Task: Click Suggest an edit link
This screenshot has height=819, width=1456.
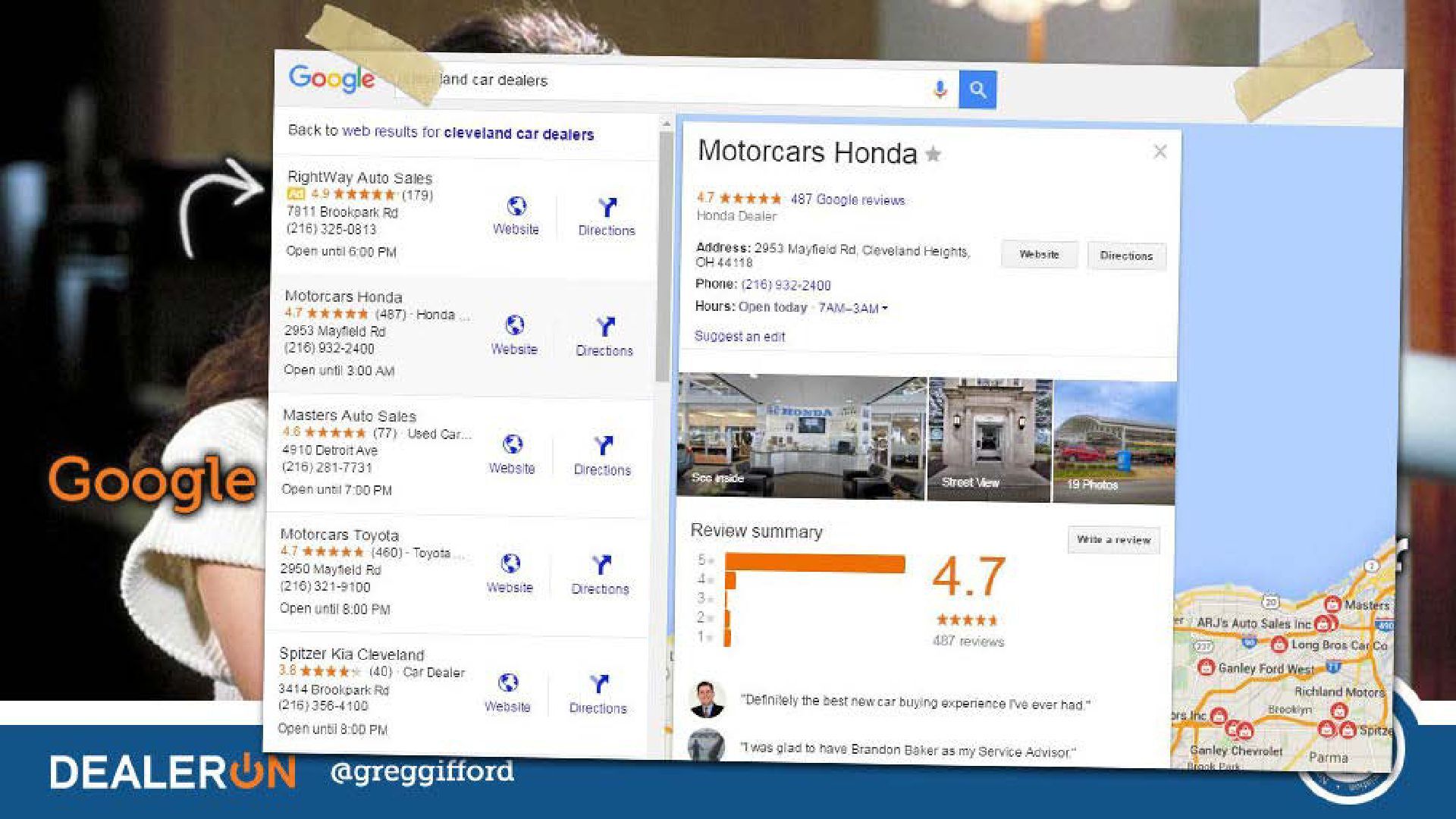Action: [740, 337]
